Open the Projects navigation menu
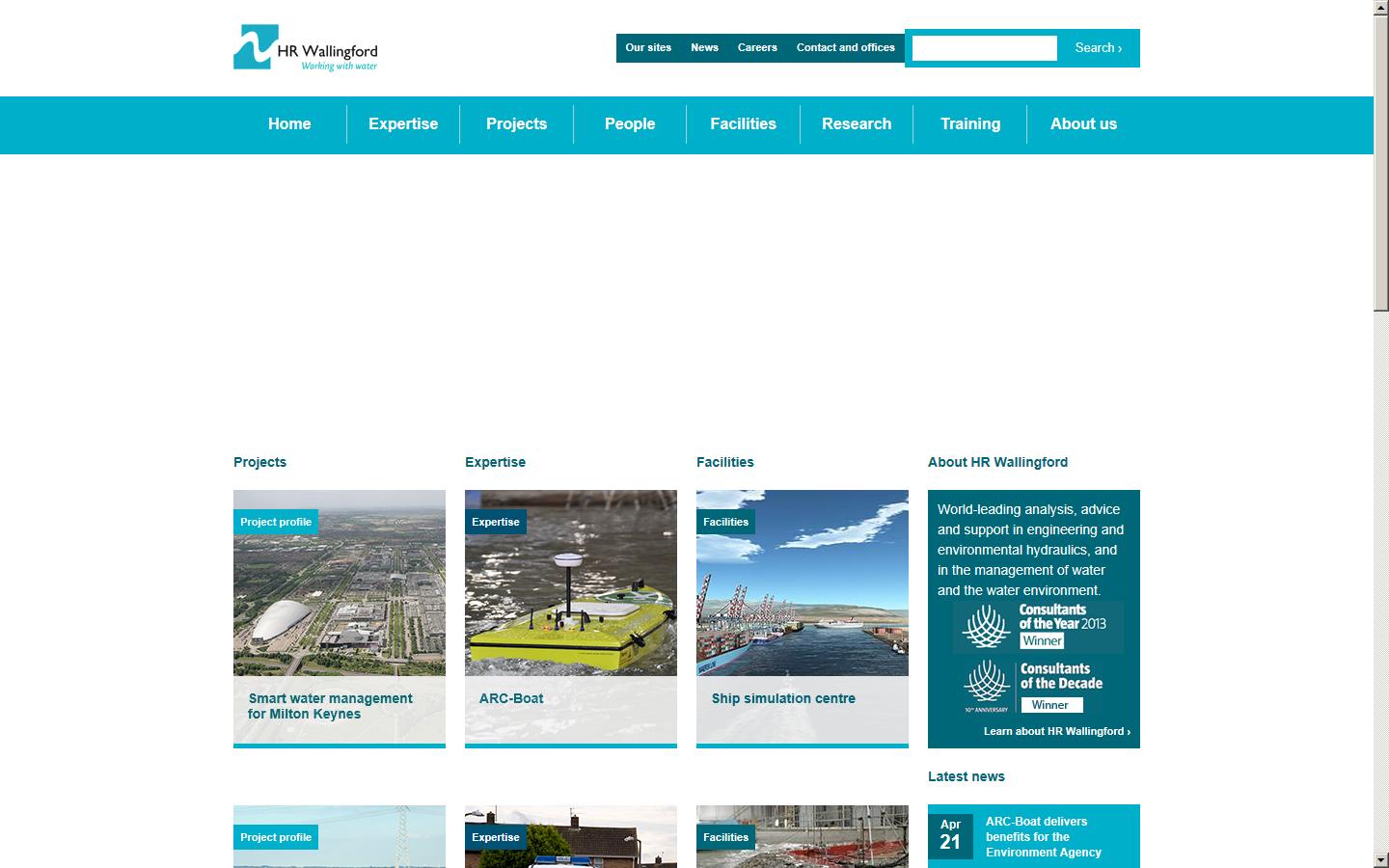1389x868 pixels. [x=516, y=123]
